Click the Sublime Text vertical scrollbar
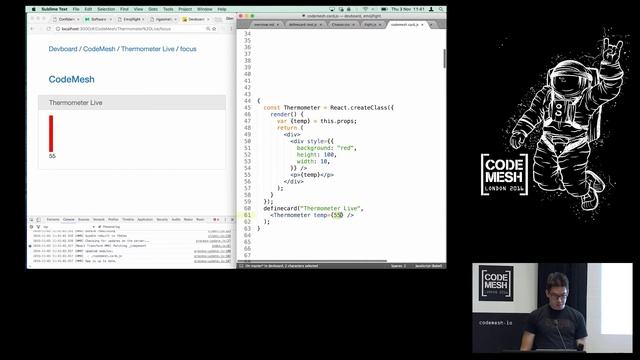This screenshot has width=640, height=360. (444, 59)
